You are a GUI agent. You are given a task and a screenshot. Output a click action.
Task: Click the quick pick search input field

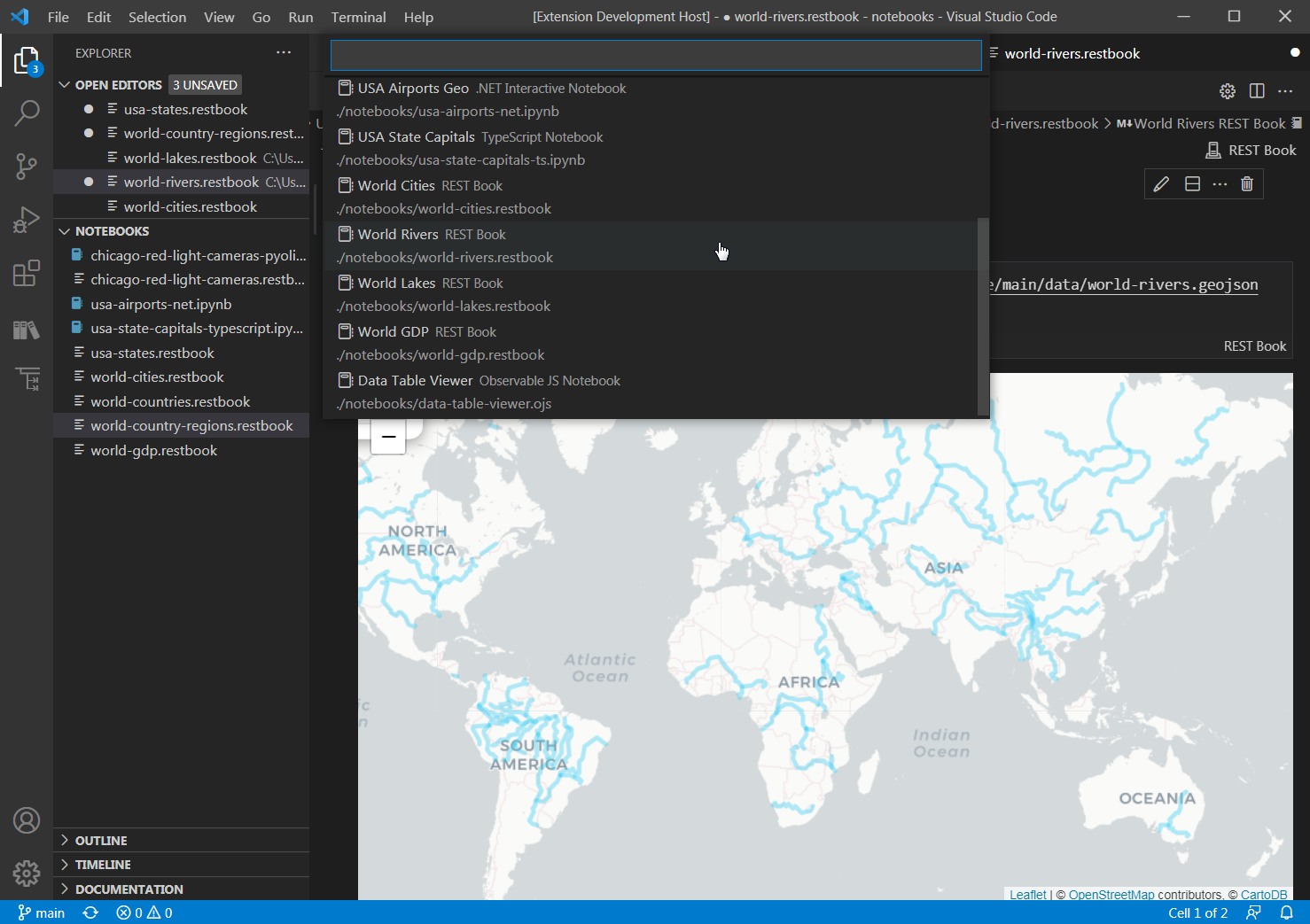tap(656, 55)
